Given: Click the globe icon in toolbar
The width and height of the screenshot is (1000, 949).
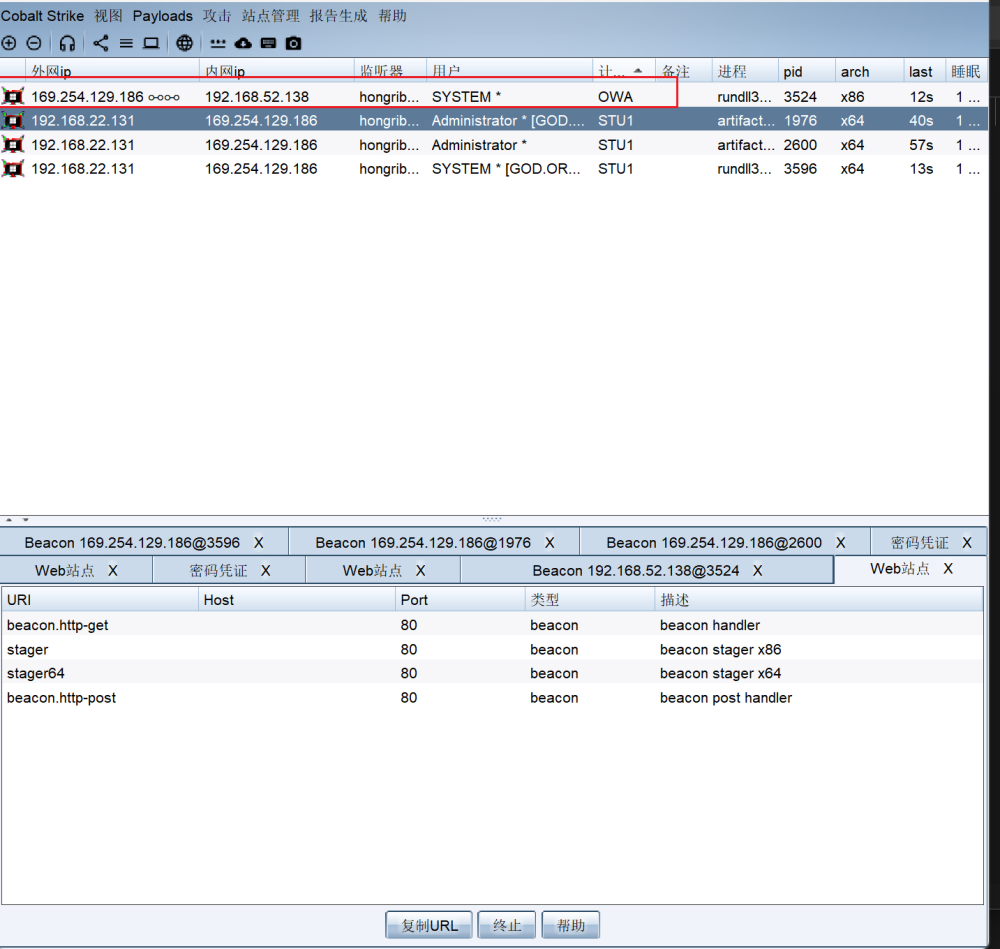Looking at the screenshot, I should point(184,43).
